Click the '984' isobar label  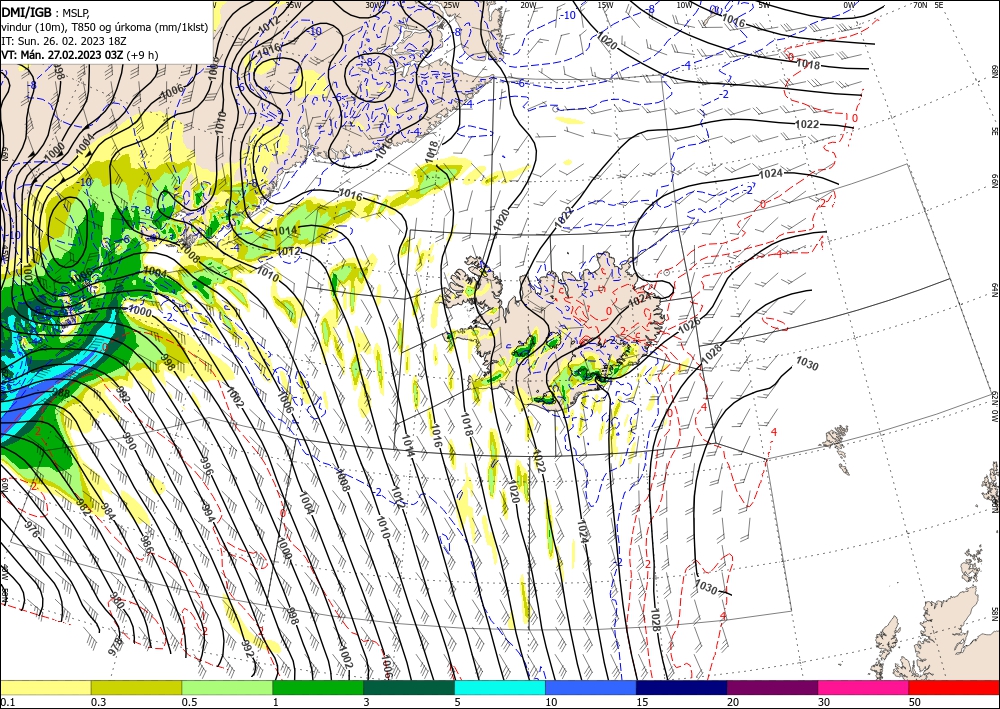[107, 511]
